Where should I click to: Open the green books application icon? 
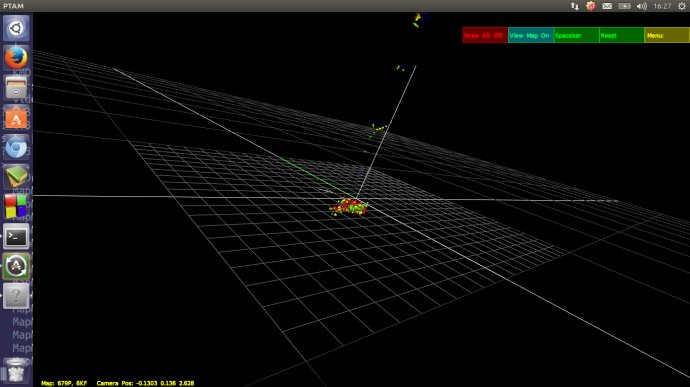16,177
